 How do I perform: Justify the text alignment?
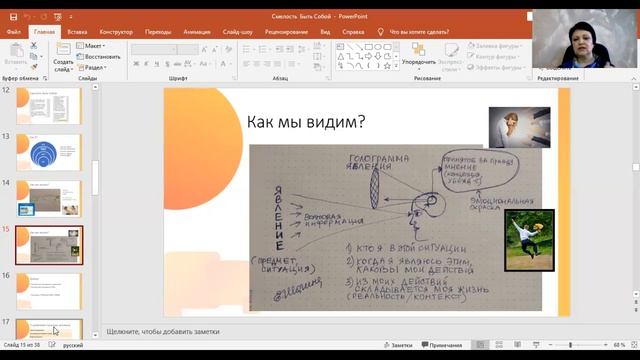(277, 64)
